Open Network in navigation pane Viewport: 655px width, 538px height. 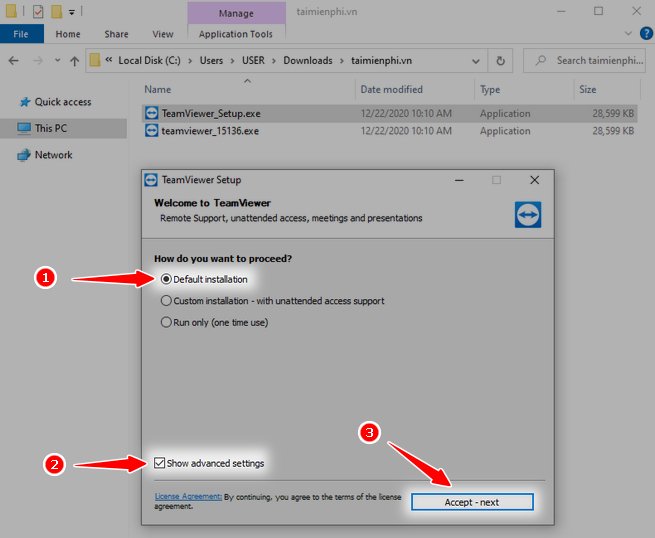[x=53, y=155]
